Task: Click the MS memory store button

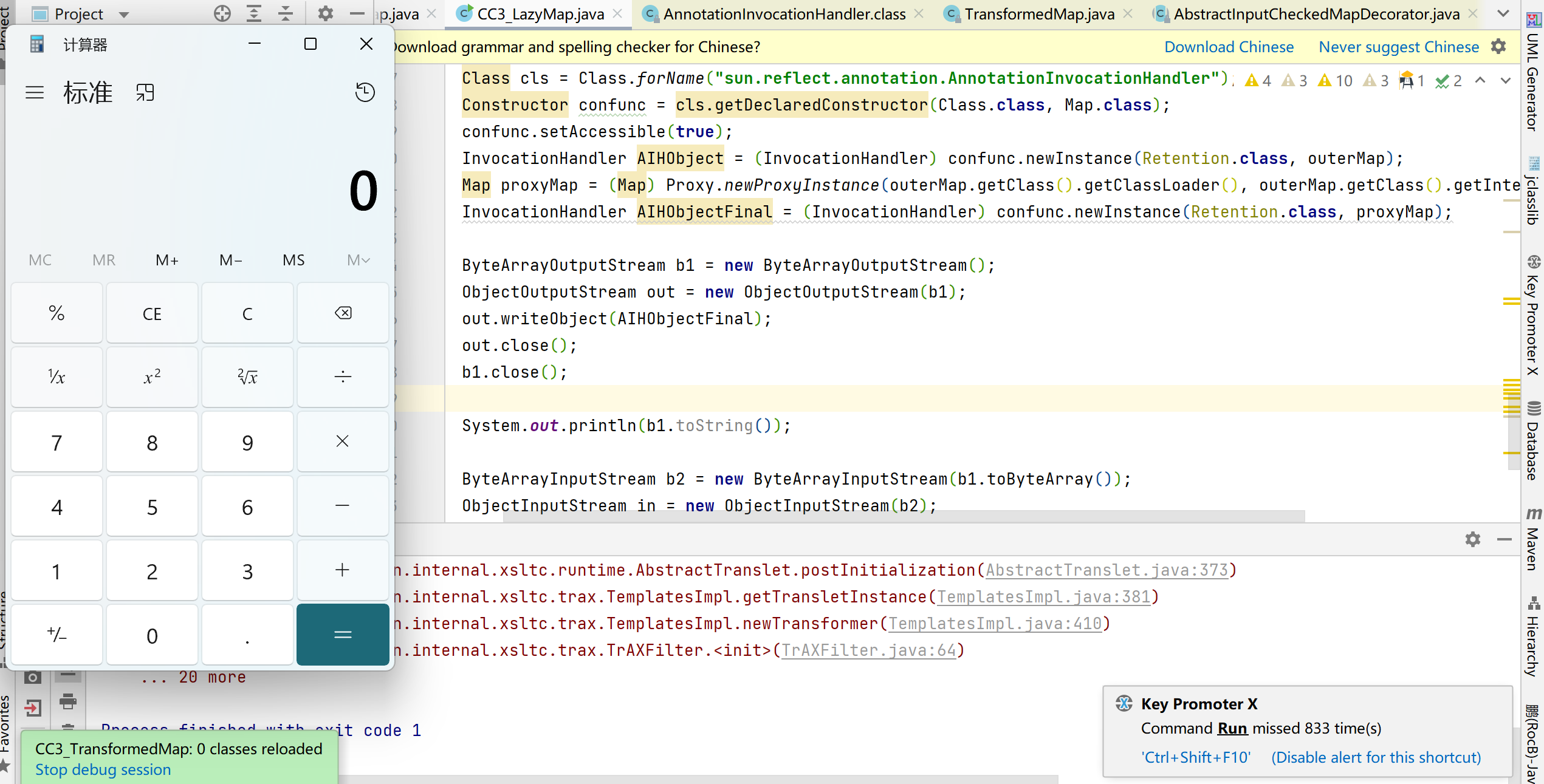Action: coord(294,260)
